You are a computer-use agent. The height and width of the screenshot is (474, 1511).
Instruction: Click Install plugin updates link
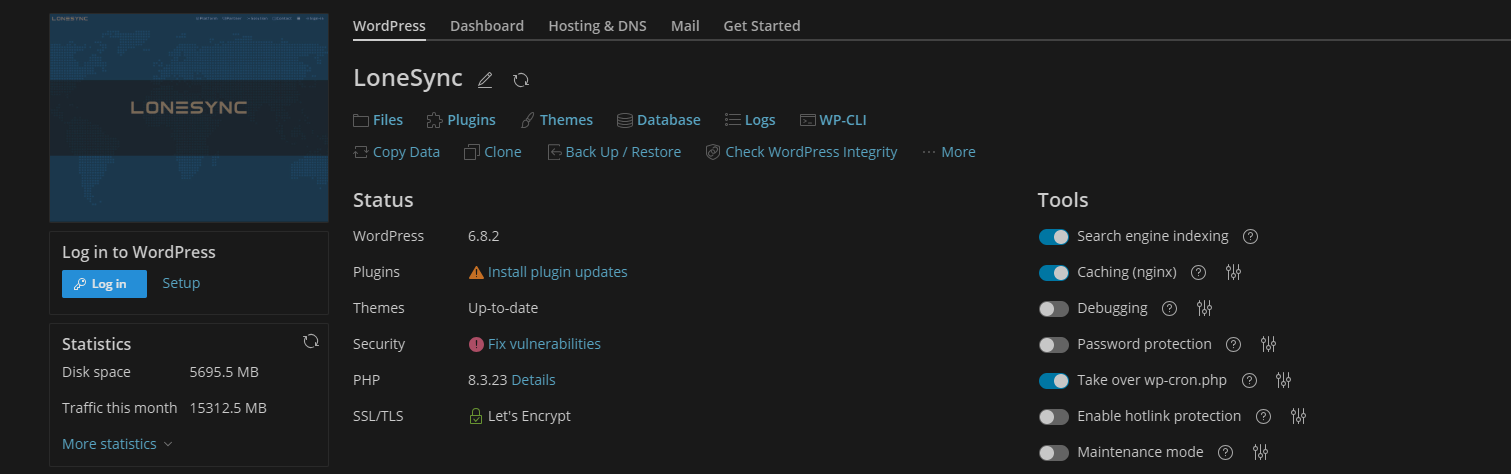558,272
